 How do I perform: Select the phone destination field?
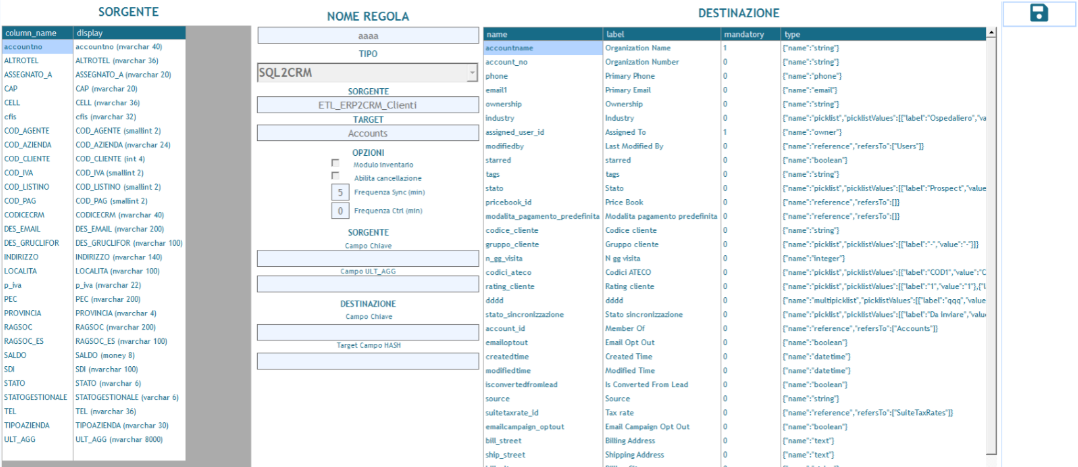(542, 76)
